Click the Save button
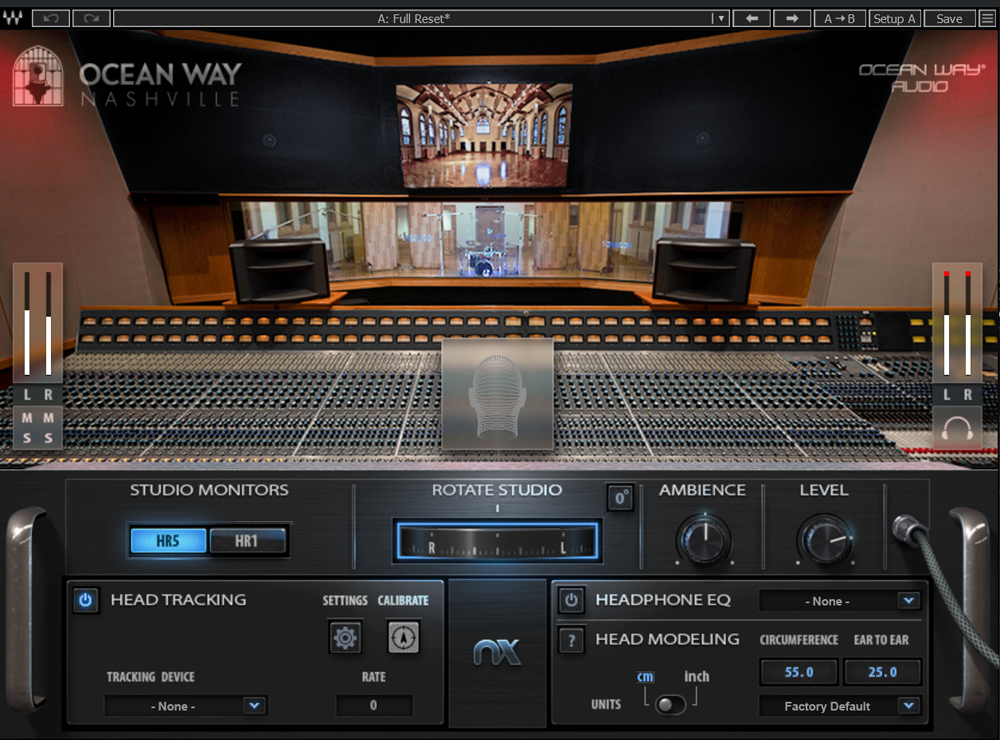Screen dimensions: 1000x740 point(949,18)
